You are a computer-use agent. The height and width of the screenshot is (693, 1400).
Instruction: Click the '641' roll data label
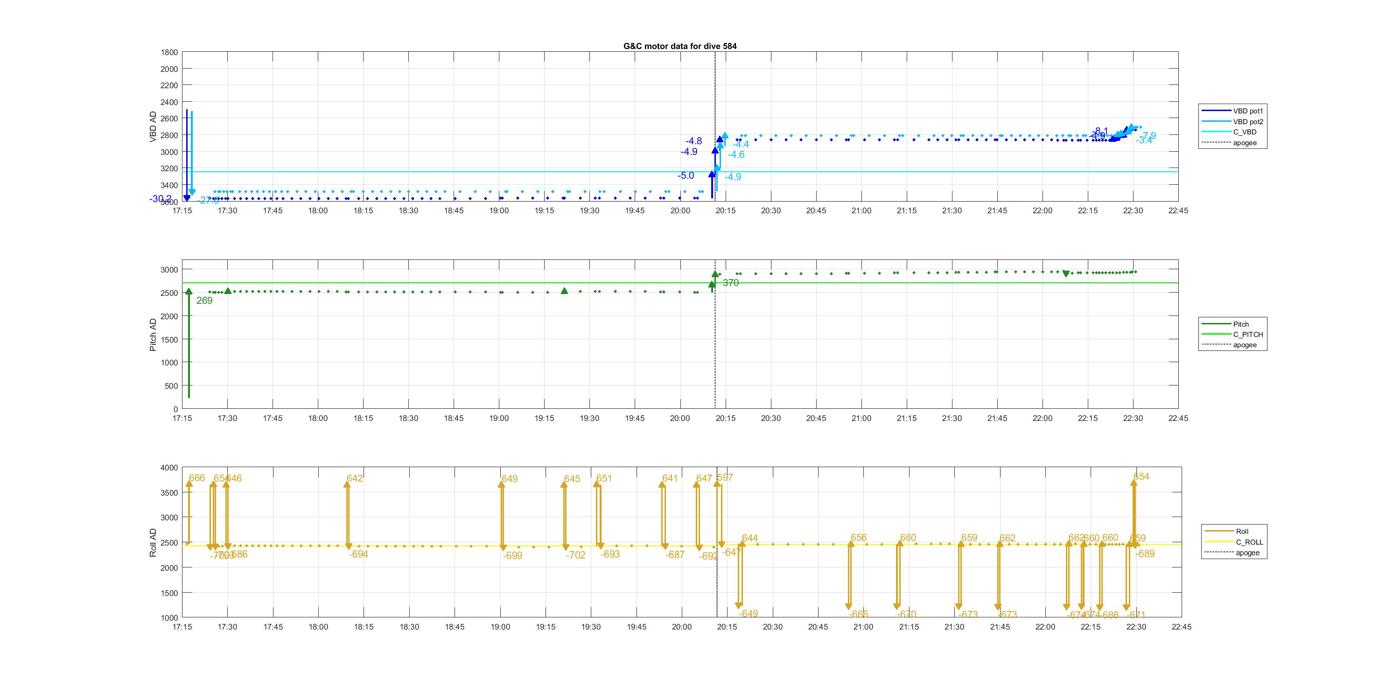pyautogui.click(x=669, y=479)
